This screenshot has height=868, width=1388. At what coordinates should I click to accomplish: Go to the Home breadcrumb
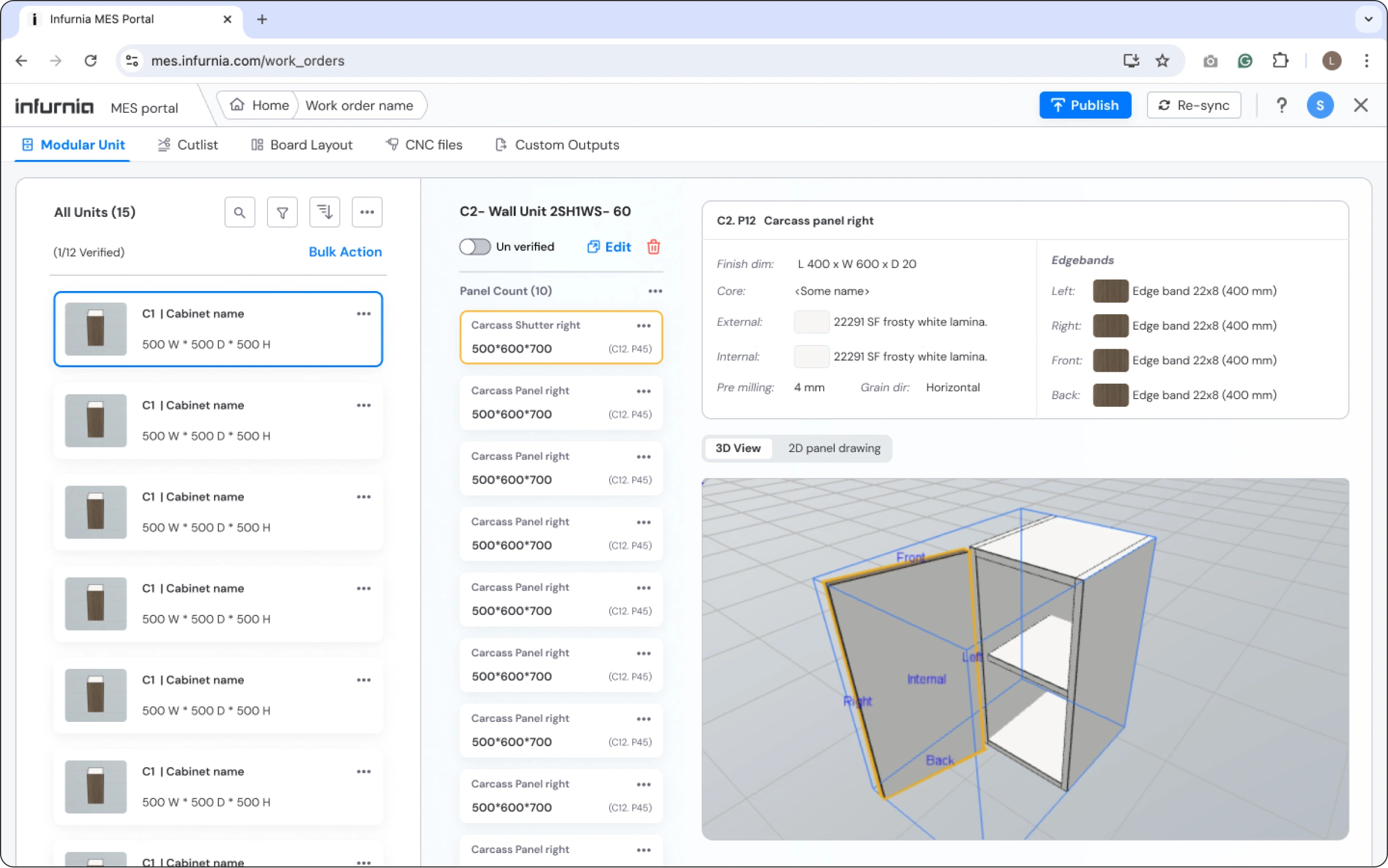tap(259, 105)
